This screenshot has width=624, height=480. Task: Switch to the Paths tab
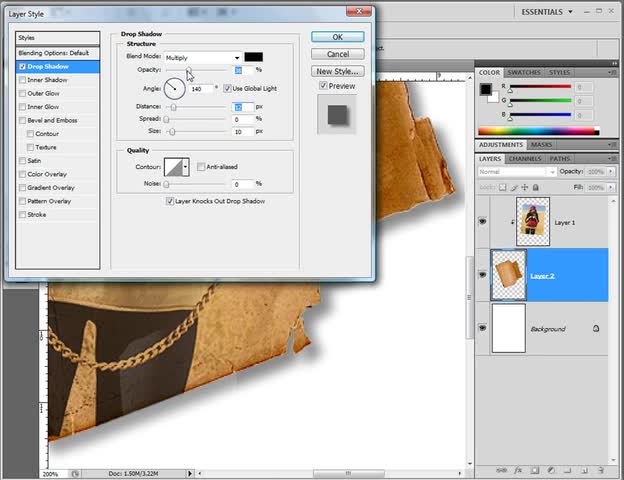560,158
